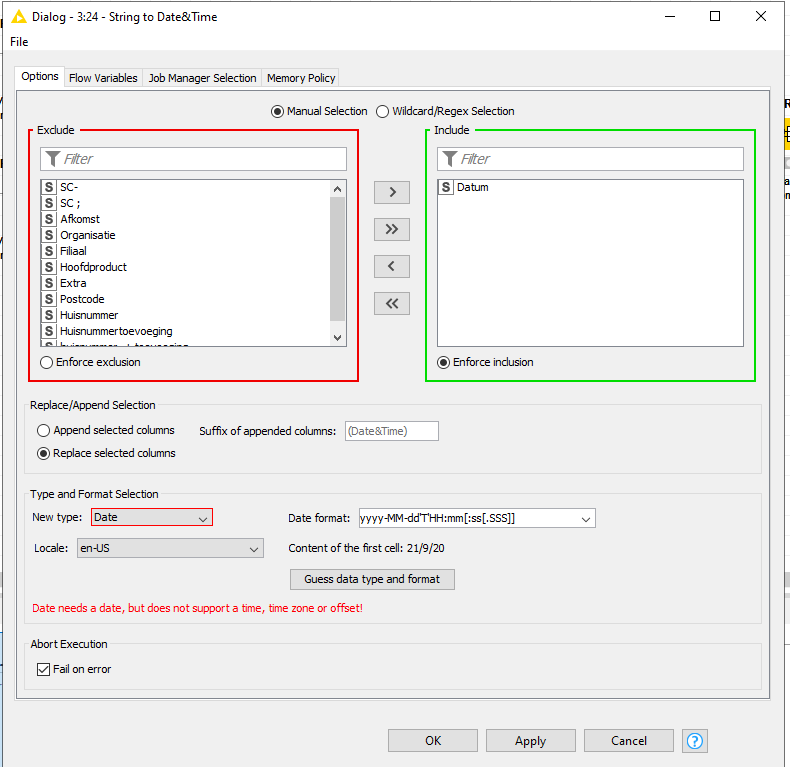Select Filiaal column in Exclude list
The width and height of the screenshot is (790, 767).
[185, 251]
